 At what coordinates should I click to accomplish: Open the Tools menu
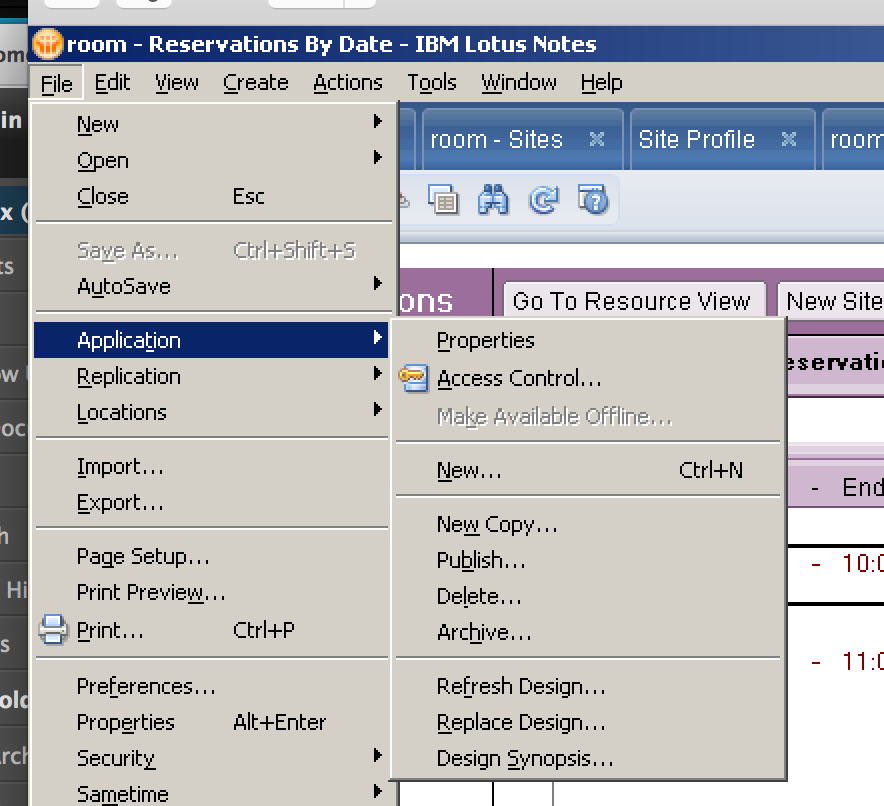click(432, 83)
